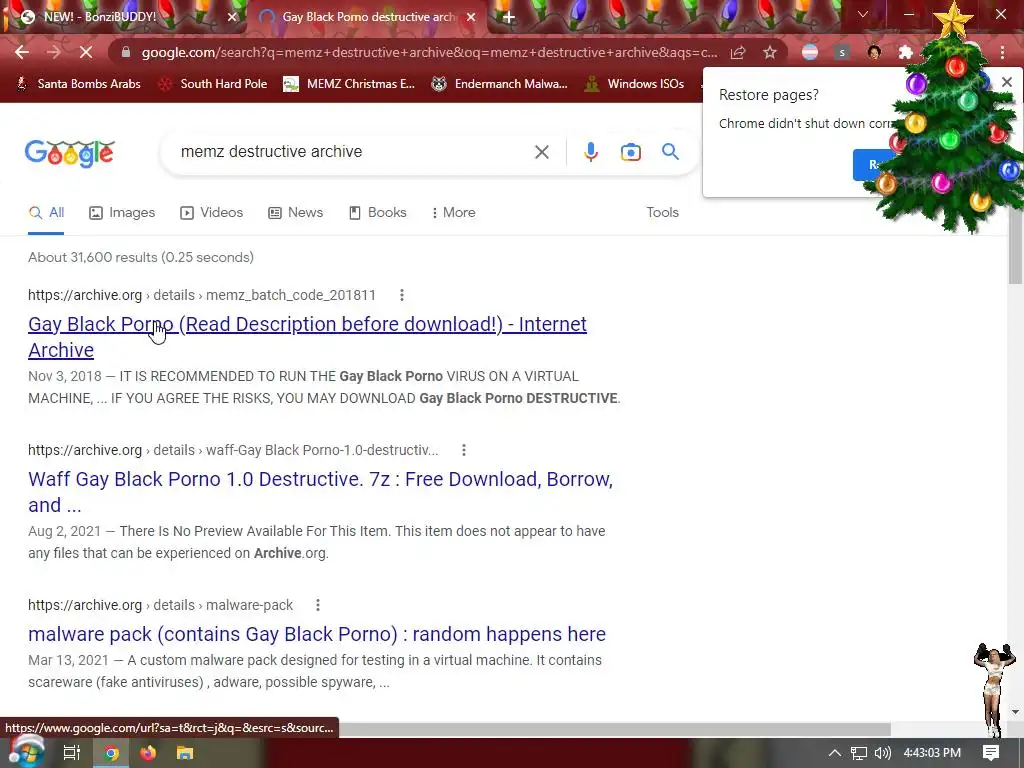Search by image using the camera icon
1024x768 pixels.
pos(630,152)
